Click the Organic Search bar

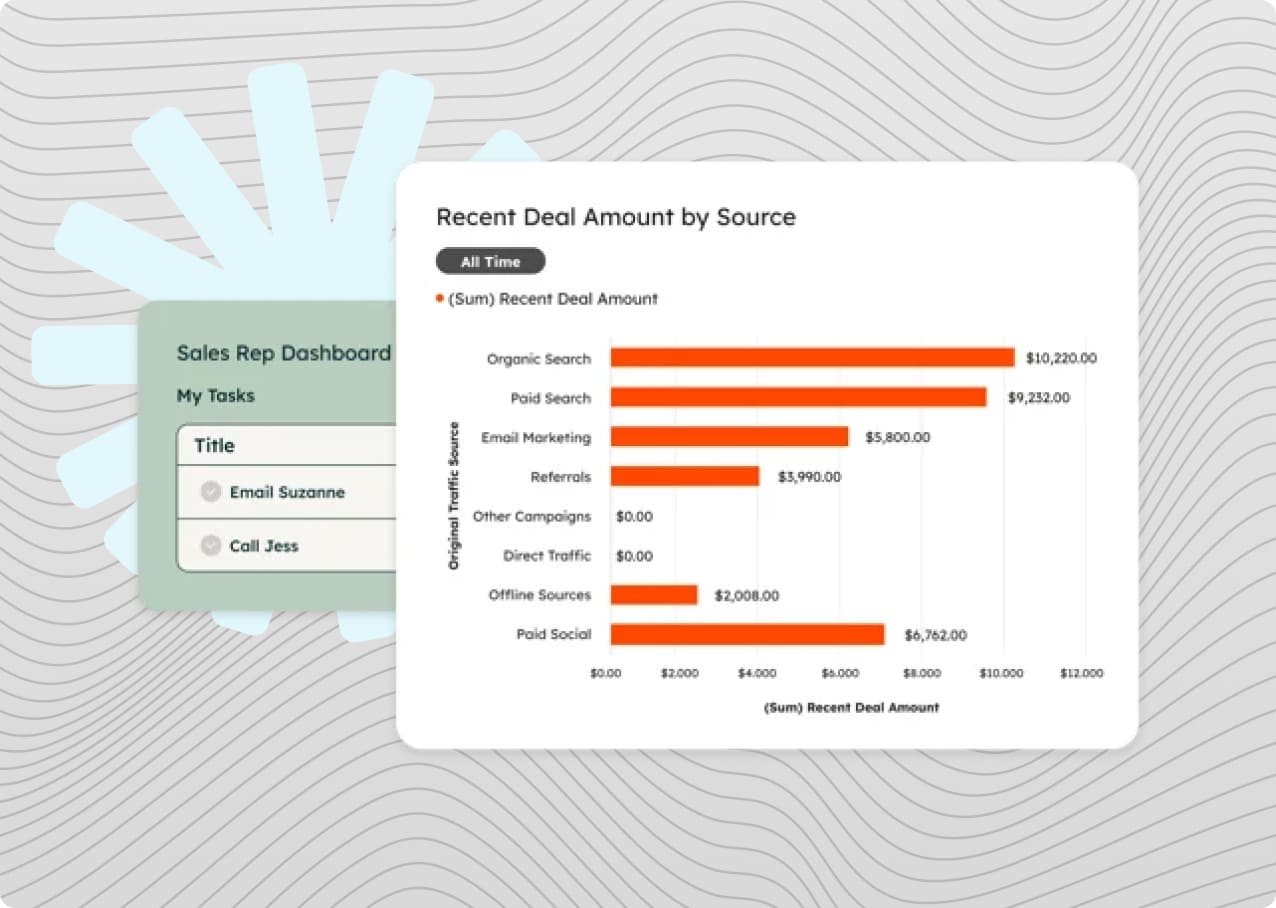tap(812, 358)
